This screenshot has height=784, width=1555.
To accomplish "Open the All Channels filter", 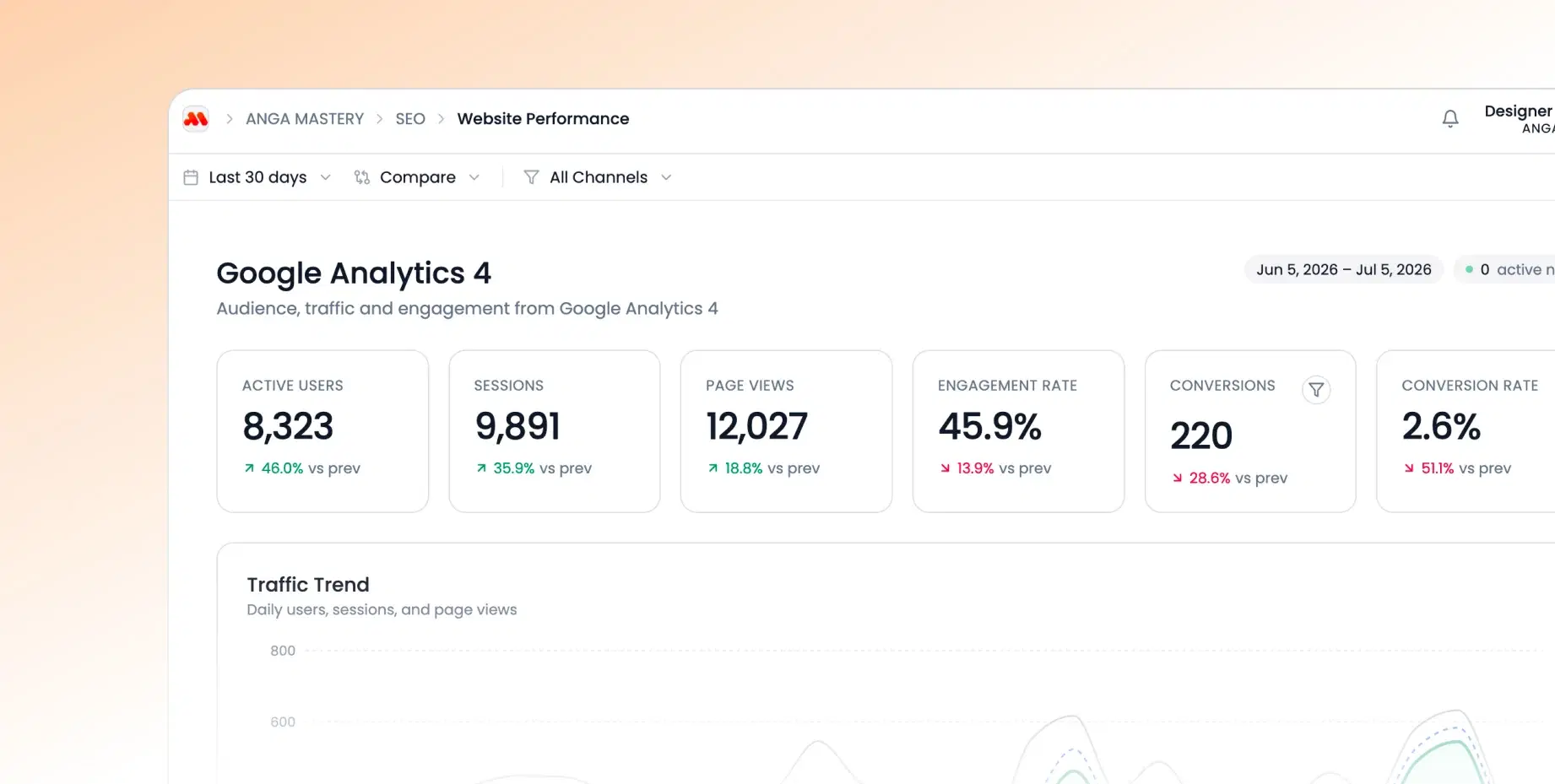I will click(598, 177).
